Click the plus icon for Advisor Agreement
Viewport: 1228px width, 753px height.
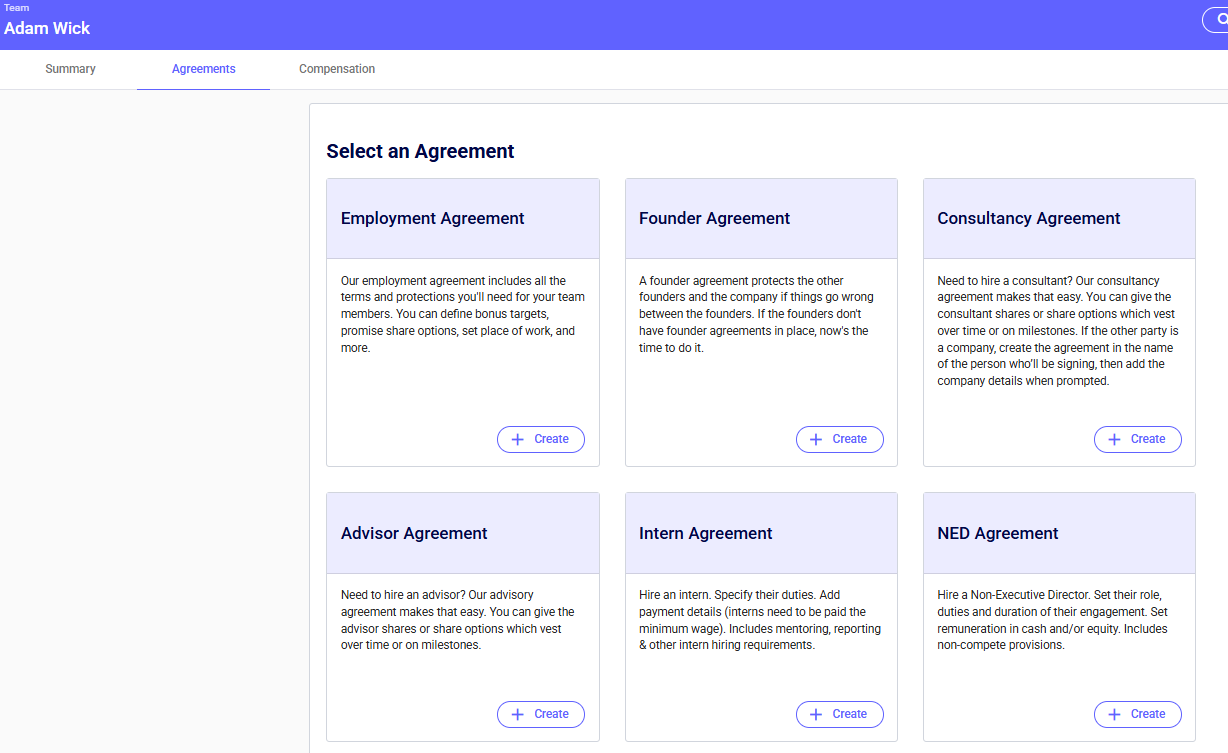click(518, 714)
